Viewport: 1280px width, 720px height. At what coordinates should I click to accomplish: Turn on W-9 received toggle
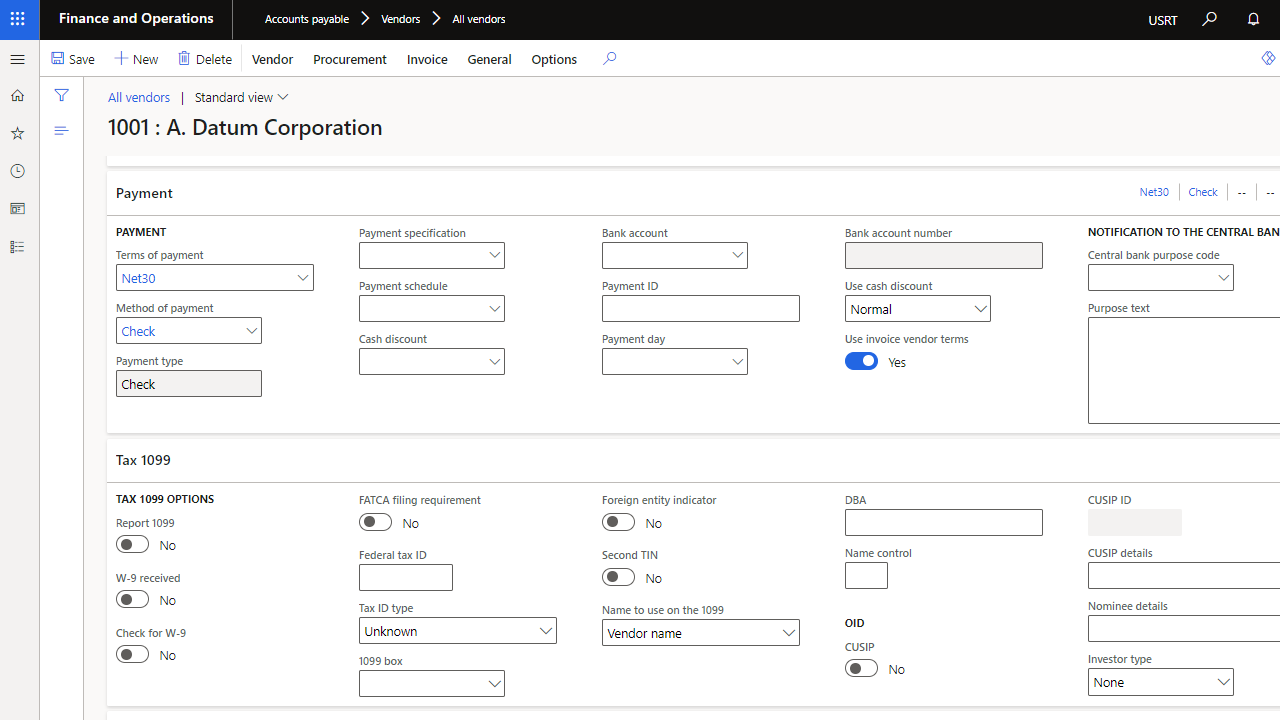click(x=132, y=600)
